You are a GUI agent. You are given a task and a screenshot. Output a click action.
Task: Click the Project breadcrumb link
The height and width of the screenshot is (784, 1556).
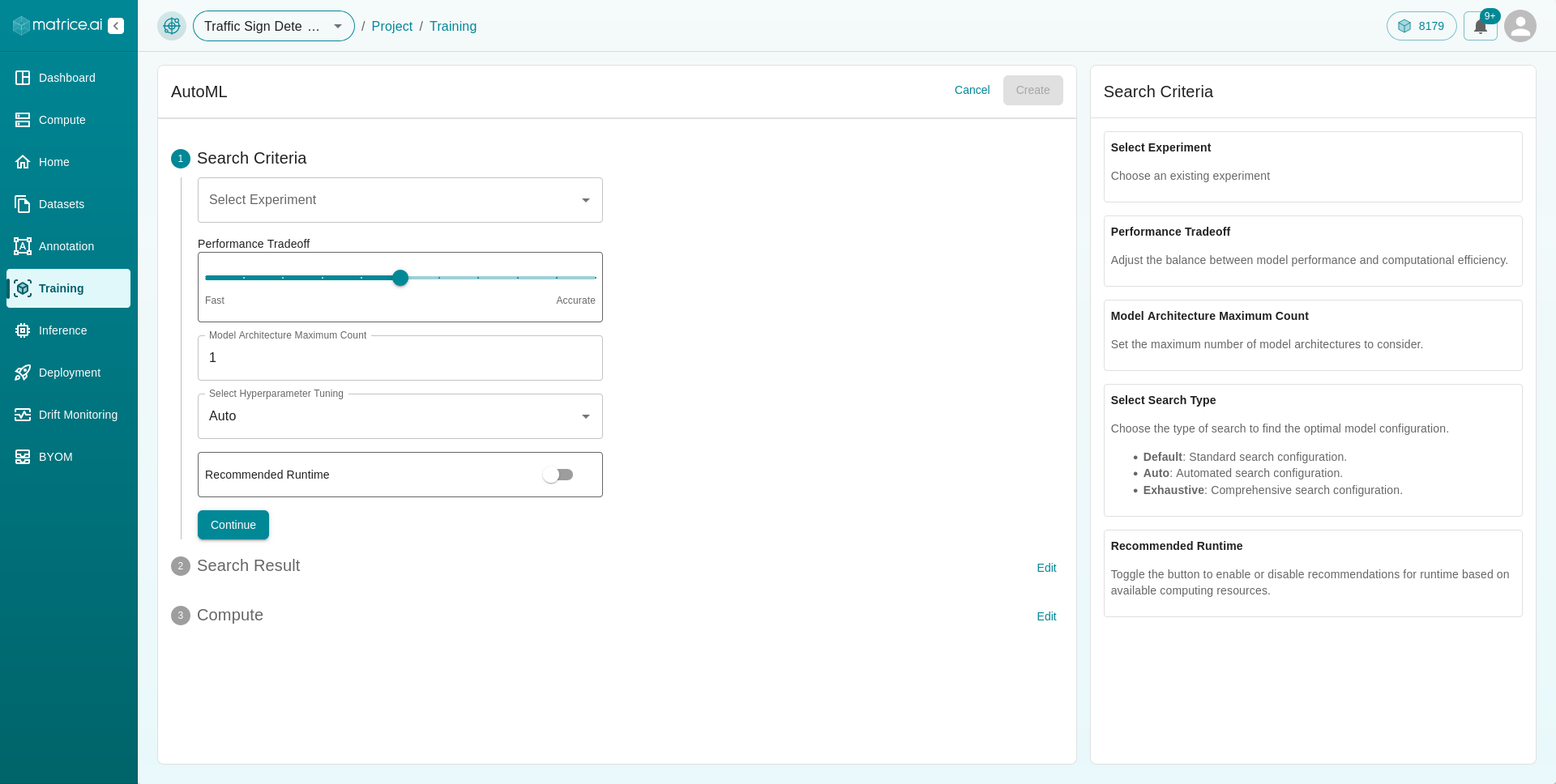pyautogui.click(x=392, y=26)
